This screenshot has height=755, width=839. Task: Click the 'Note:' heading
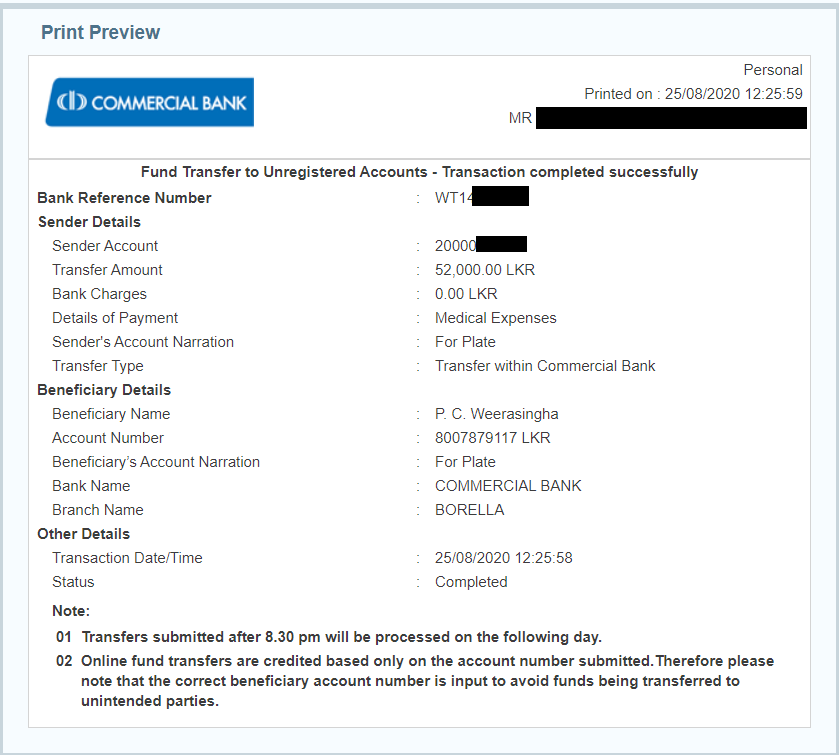(x=71, y=611)
